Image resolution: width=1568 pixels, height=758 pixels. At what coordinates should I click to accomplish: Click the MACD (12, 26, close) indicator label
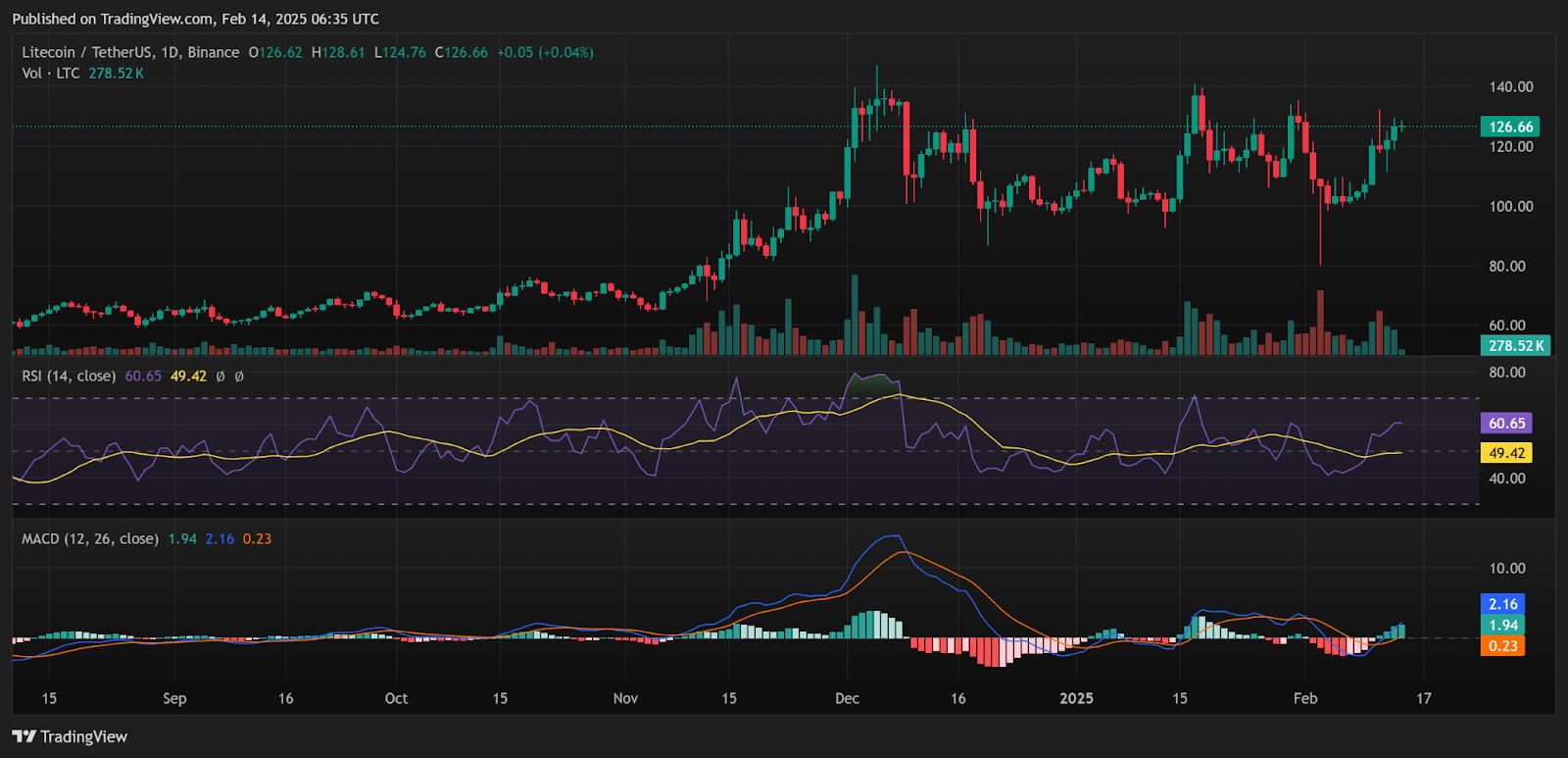point(90,538)
